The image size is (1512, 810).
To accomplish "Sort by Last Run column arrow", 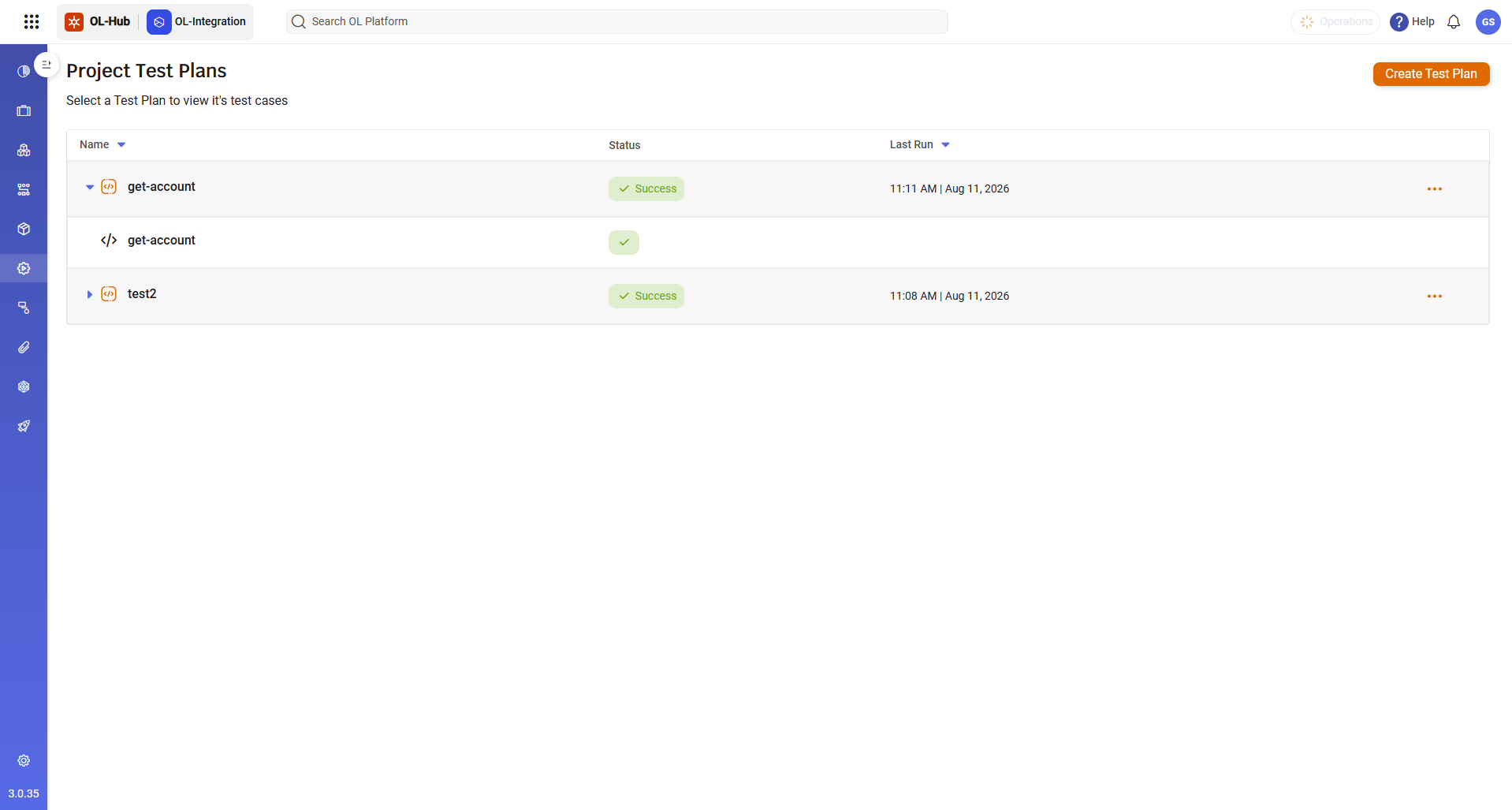I will click(x=945, y=144).
